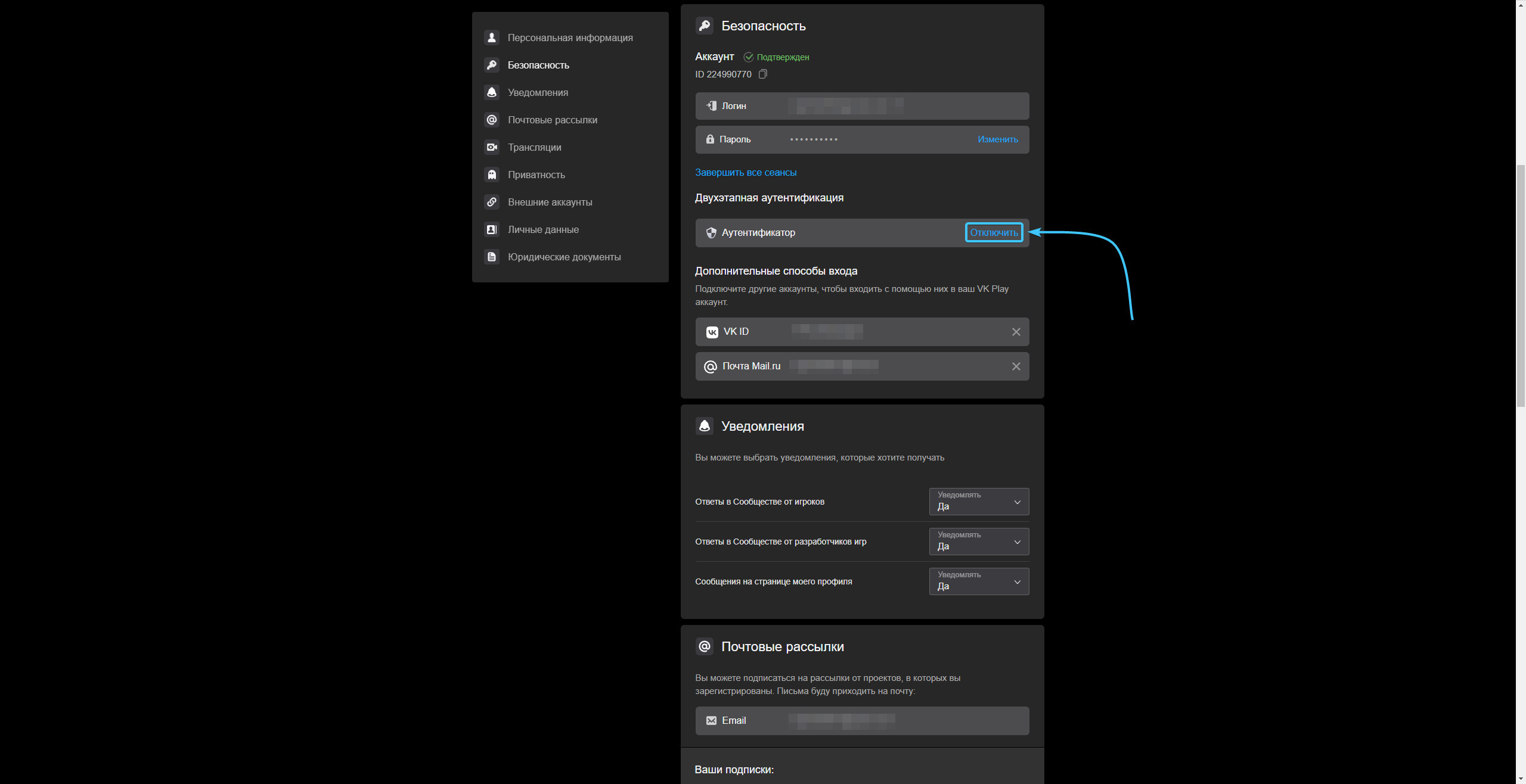Expand dropdown for ответы от разработчиков игр
Viewport: 1526px width, 784px height.
coord(978,542)
